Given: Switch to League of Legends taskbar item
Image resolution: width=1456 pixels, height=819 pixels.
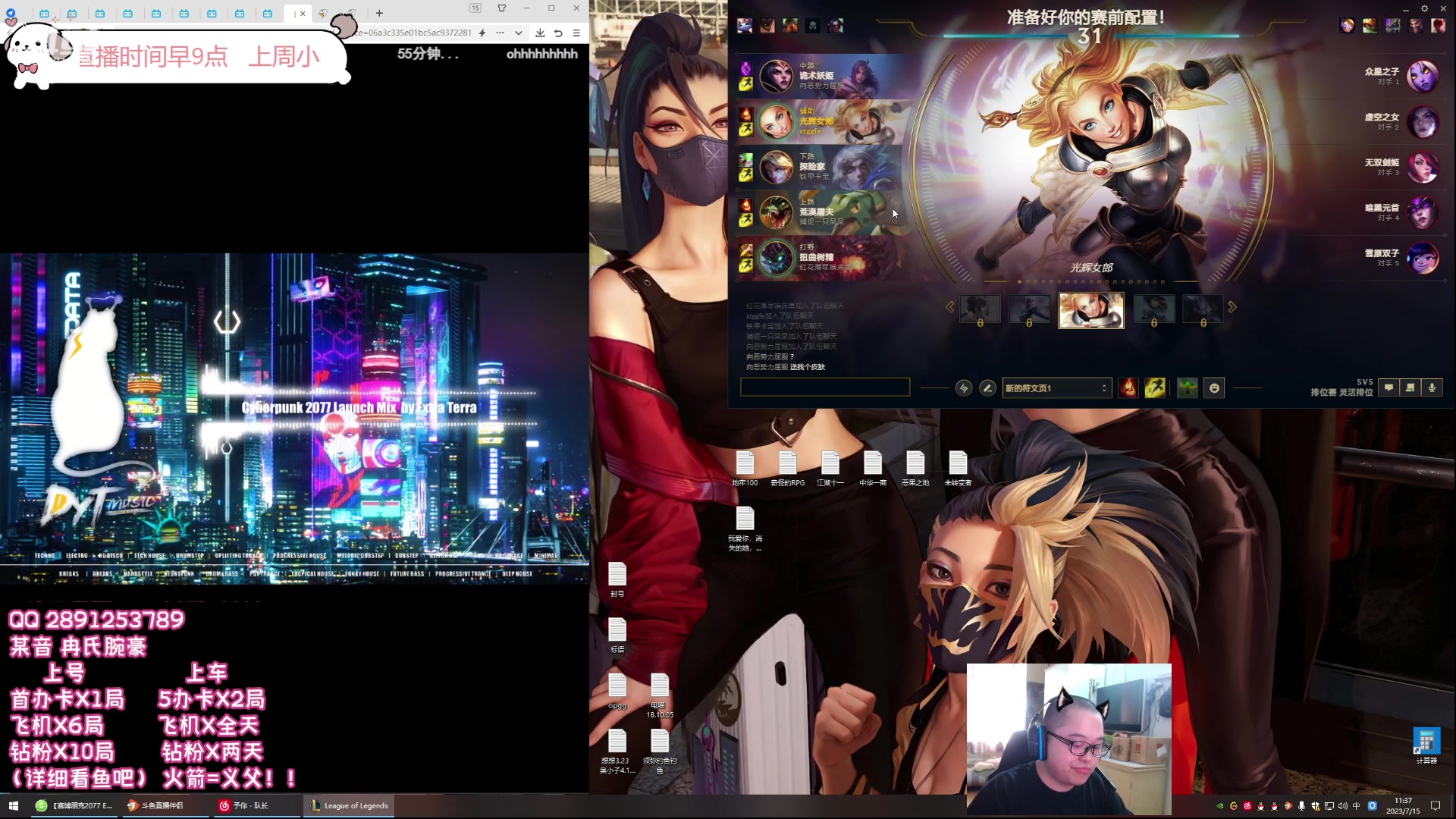Looking at the screenshot, I should tap(349, 805).
